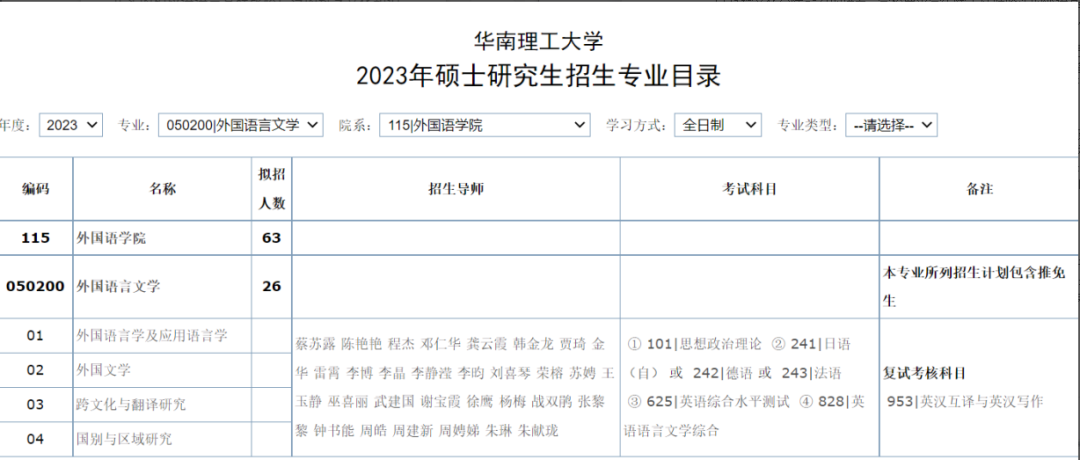Click the enrollment number 26
1080x460 pixels.
coord(271,286)
